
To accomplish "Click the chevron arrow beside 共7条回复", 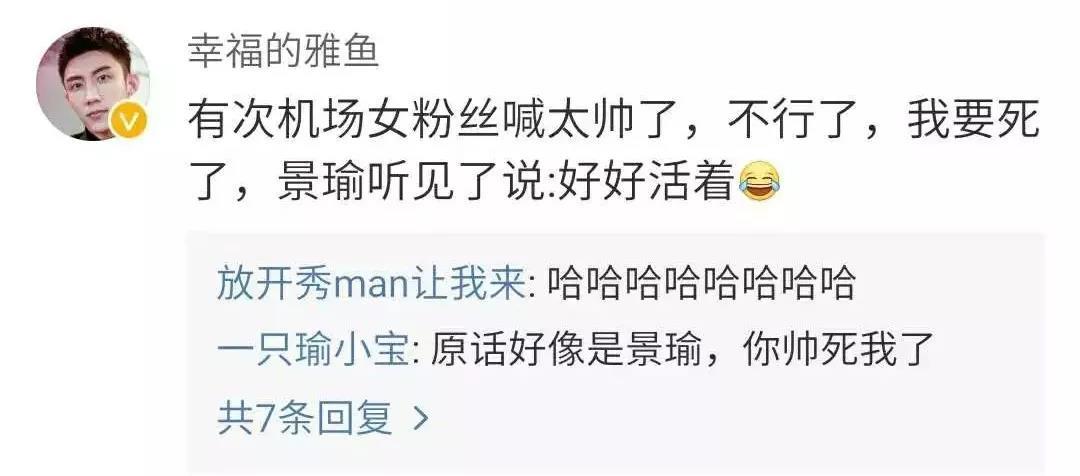I will click(x=420, y=417).
